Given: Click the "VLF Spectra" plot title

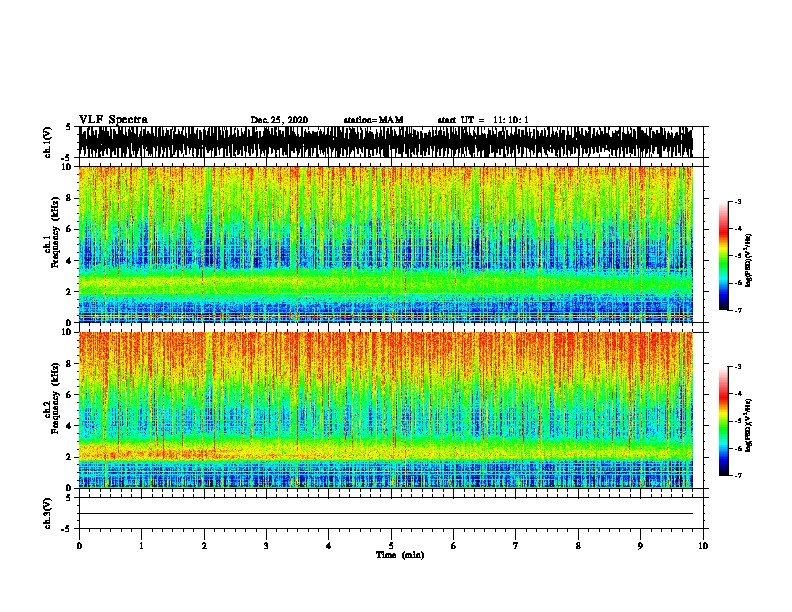Looking at the screenshot, I should click(113, 120).
